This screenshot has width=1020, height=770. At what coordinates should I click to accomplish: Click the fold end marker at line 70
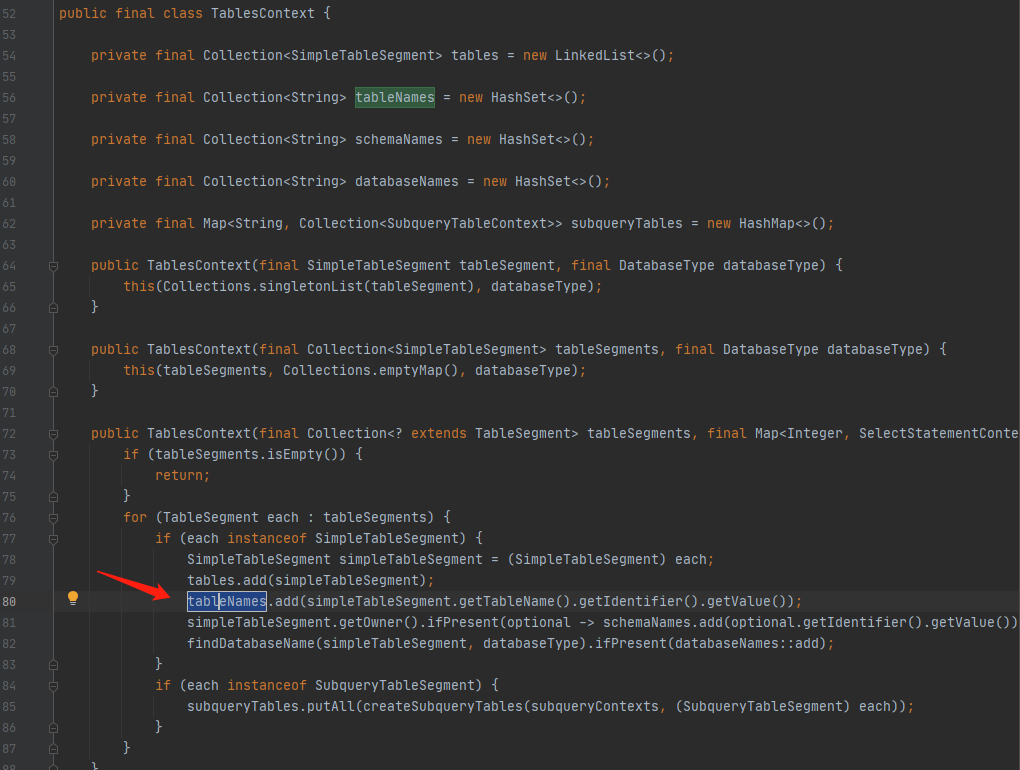[53, 392]
